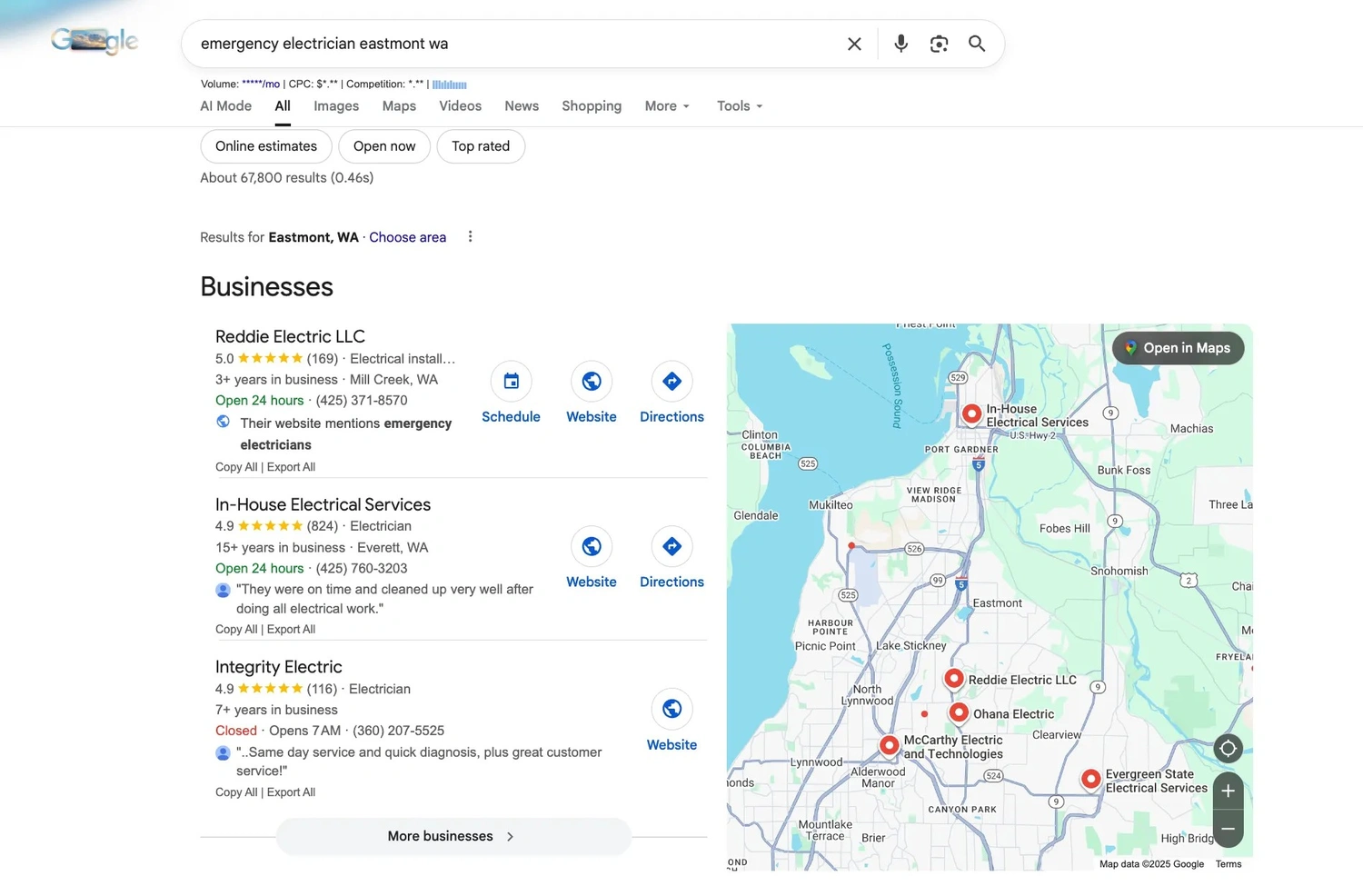Viewport: 1363px width, 896px height.
Task: Submit search with the magnifying glass icon
Action: [x=977, y=44]
